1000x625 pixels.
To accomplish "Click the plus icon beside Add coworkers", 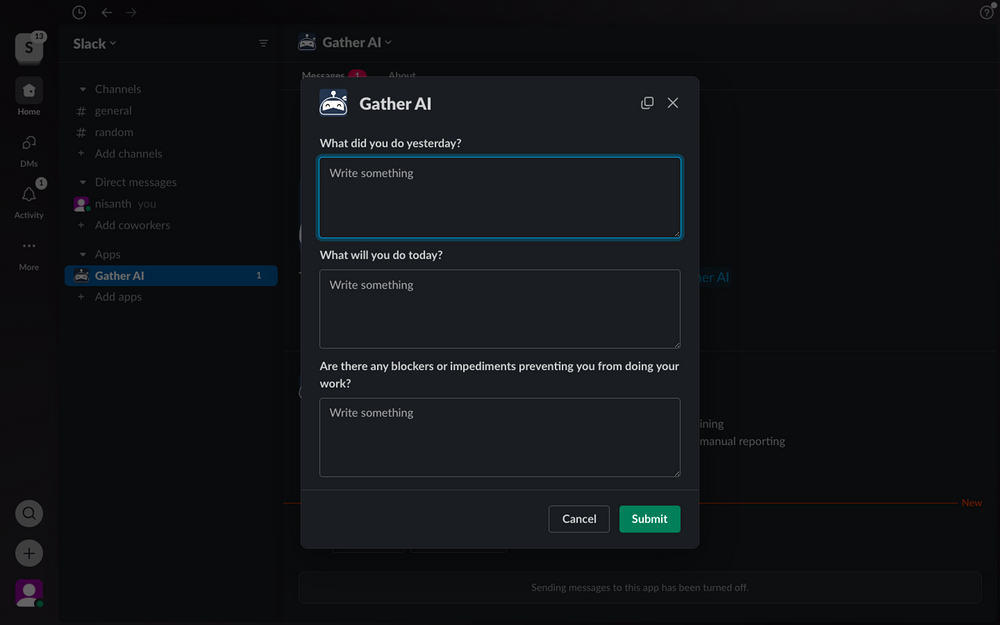I will point(81,225).
